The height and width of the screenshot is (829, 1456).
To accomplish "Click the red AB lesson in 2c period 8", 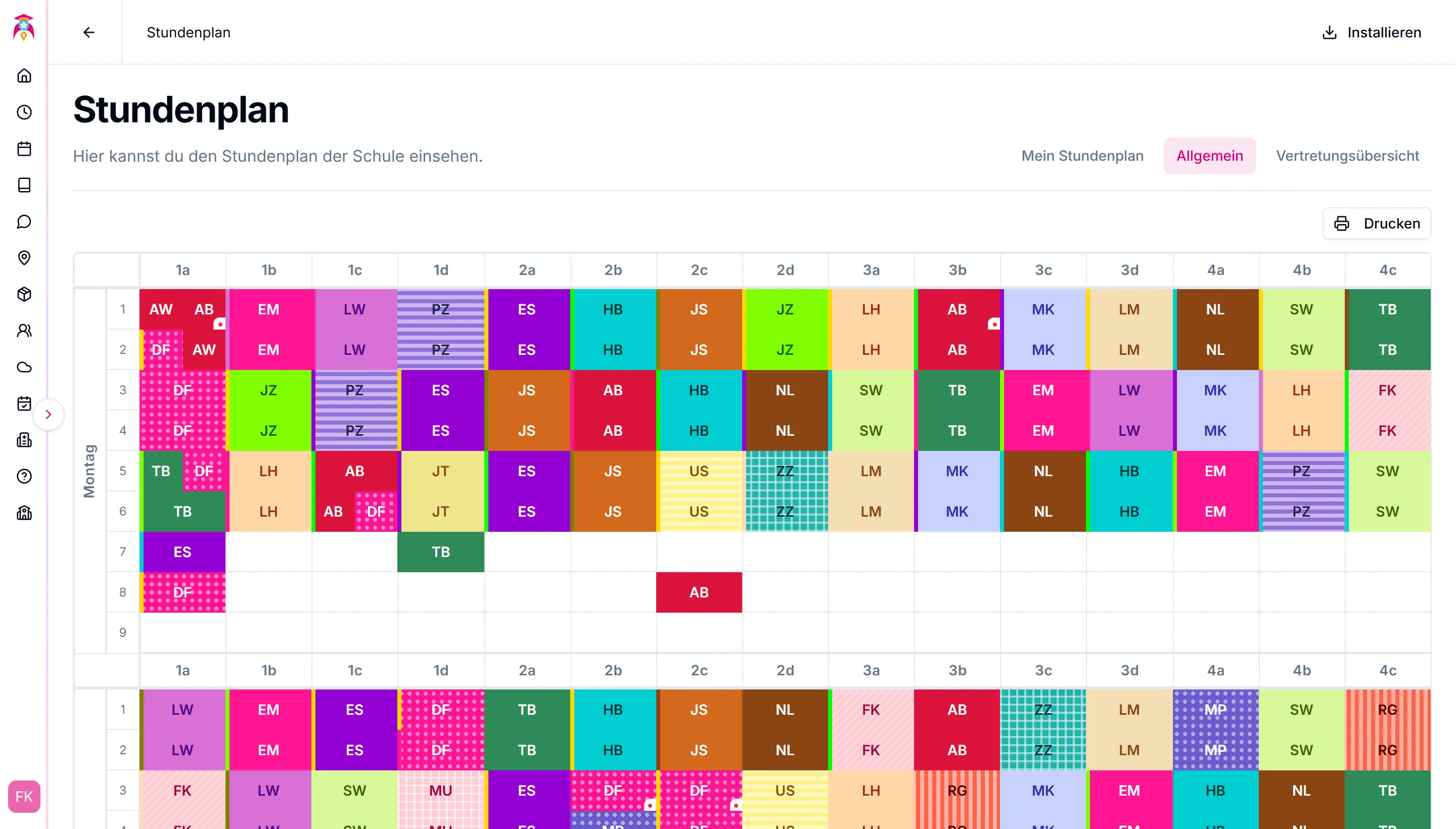I will click(x=699, y=592).
